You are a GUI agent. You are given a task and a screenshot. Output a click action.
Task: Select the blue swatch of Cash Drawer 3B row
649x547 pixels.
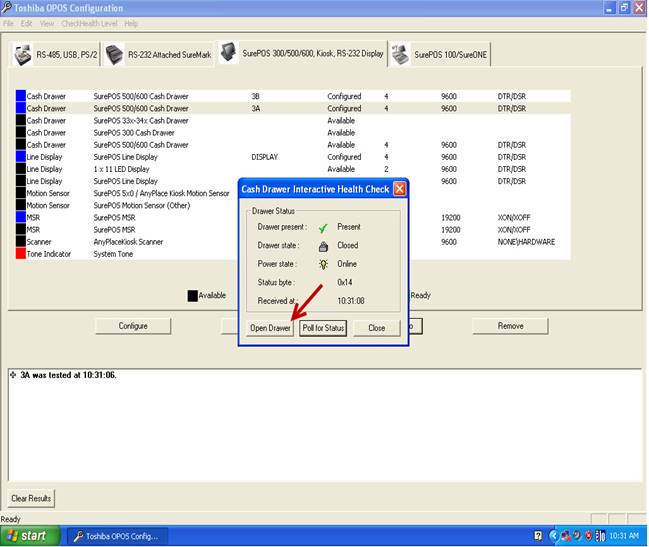20,96
